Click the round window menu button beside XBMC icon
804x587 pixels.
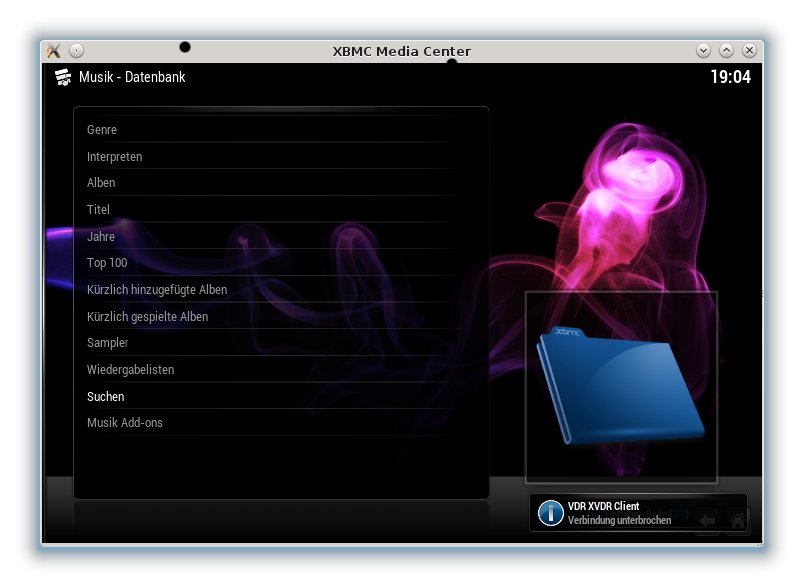pos(76,51)
